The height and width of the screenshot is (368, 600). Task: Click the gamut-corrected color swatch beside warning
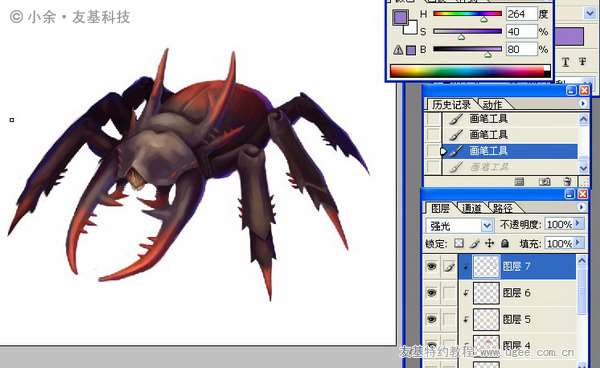(x=411, y=50)
